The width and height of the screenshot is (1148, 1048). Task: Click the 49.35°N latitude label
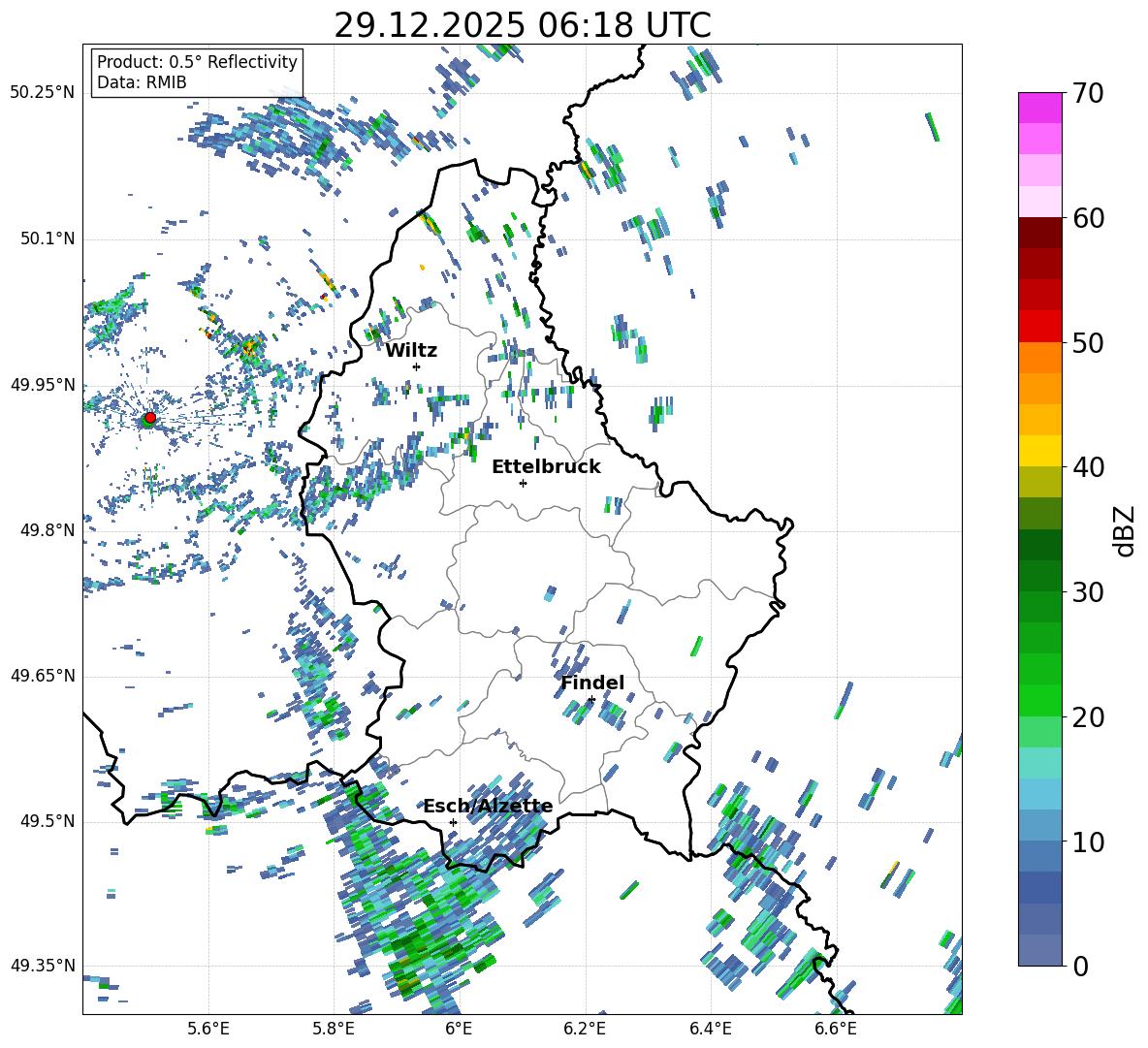point(43,966)
